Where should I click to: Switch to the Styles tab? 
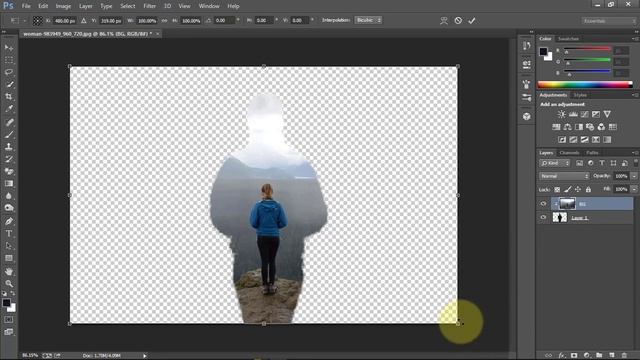click(580, 95)
